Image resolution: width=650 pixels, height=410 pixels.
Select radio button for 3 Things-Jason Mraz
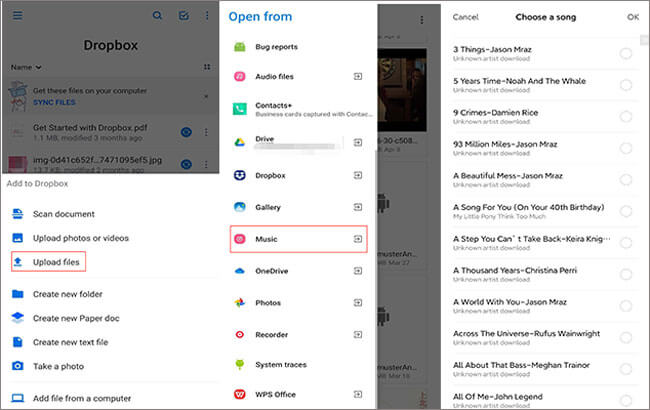click(x=626, y=53)
